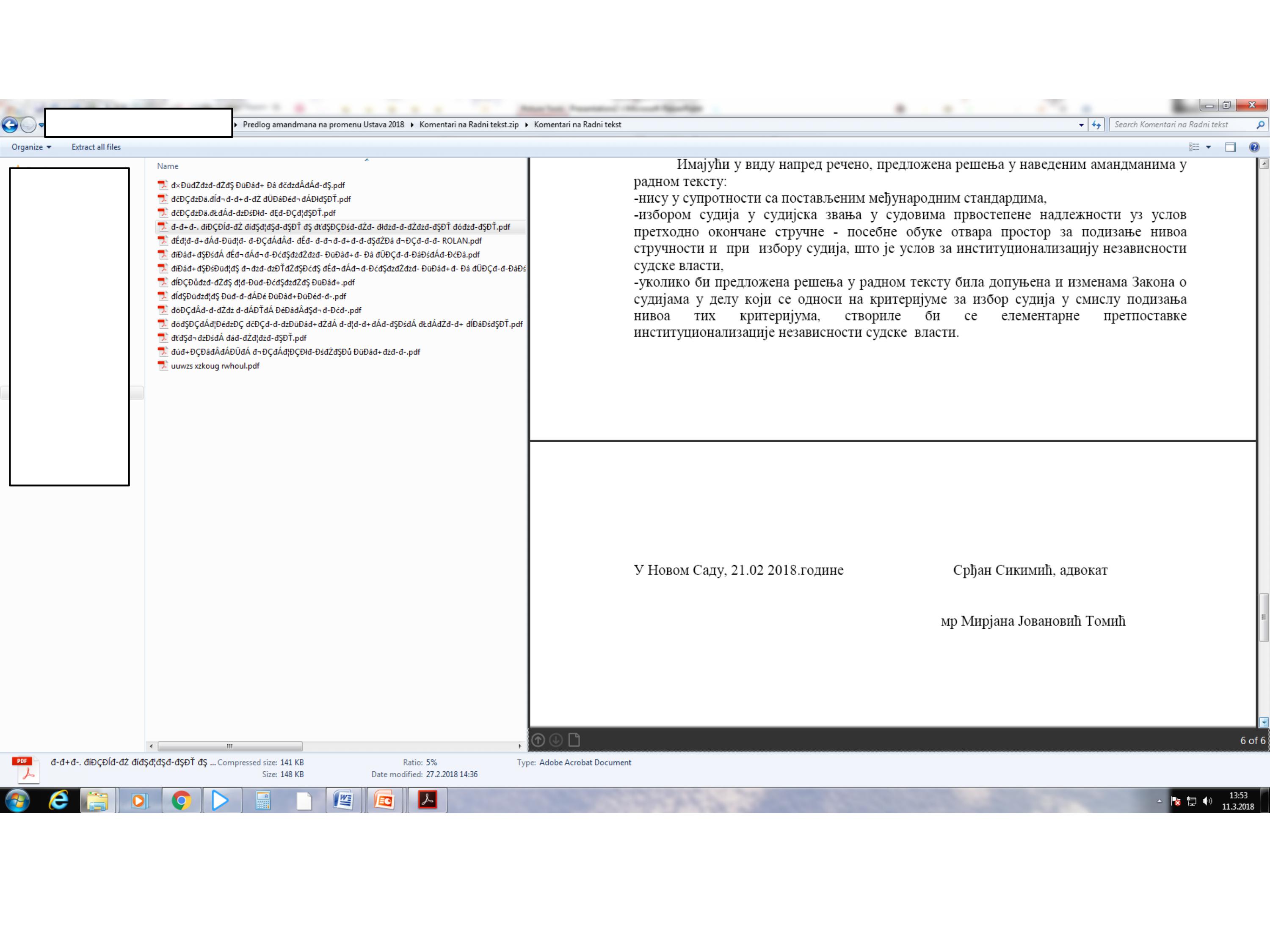Screen dimensions: 1270x952
Task: Open Google Chrome from the taskbar
Action: 181,800
